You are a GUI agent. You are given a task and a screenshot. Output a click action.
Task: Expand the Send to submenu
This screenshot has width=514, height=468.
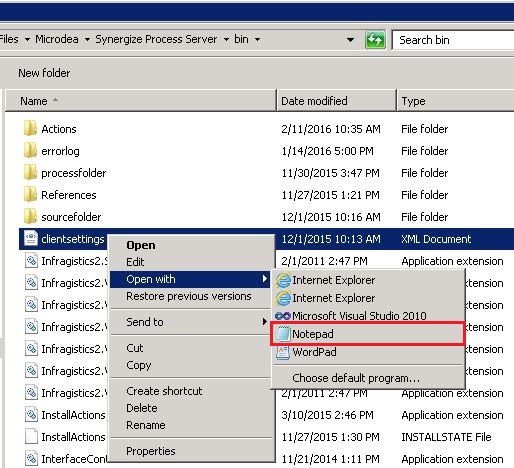[x=190, y=322]
